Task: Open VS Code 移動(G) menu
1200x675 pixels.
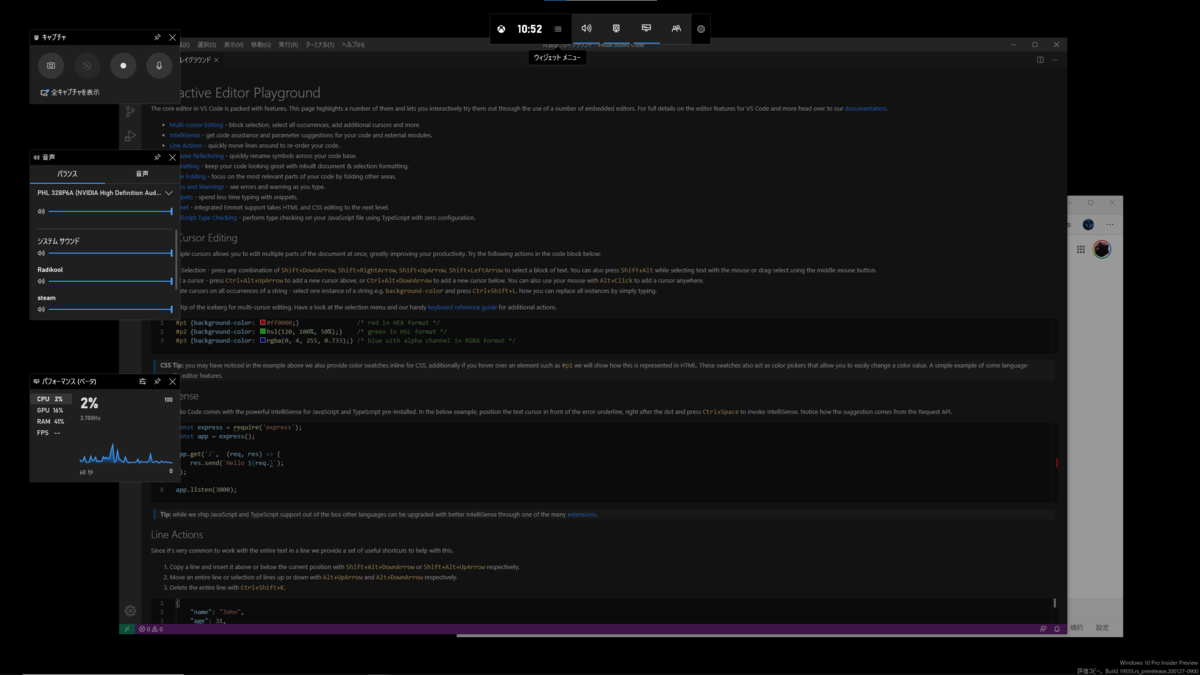Action: [x=261, y=45]
